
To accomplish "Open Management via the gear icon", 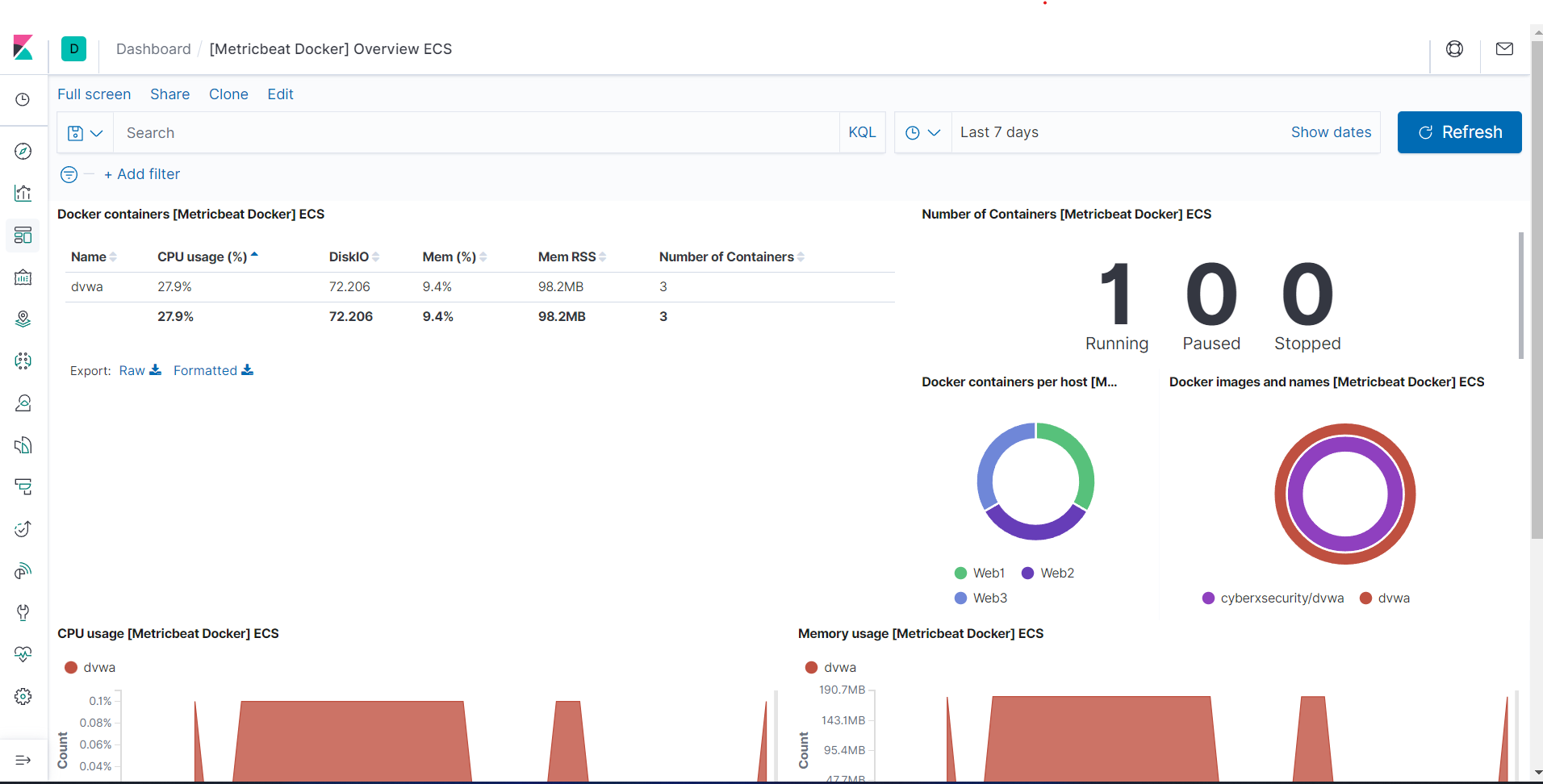I will 23,695.
